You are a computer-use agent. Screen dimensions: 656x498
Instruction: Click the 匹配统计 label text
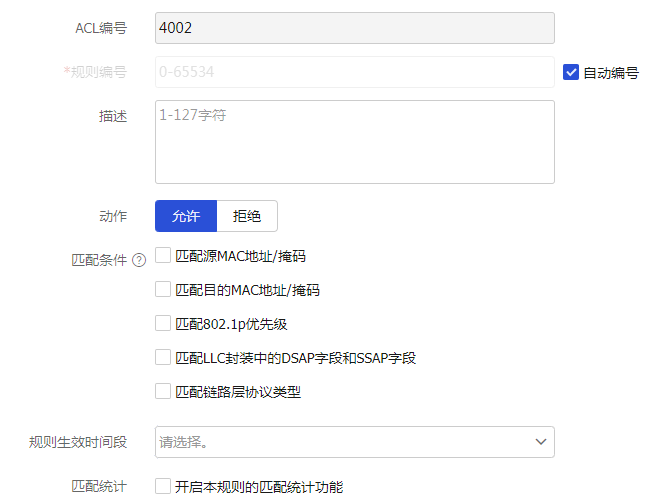99,486
